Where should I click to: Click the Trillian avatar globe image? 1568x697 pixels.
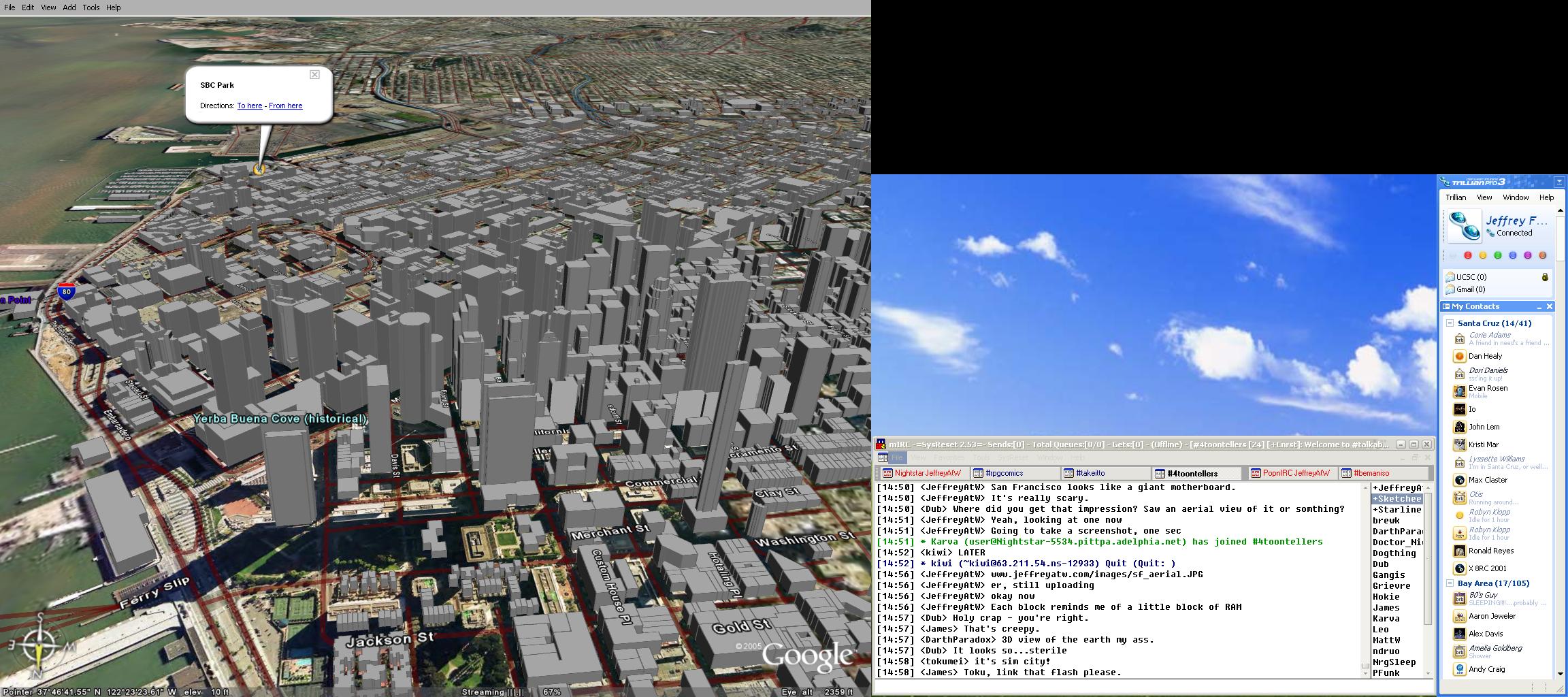coord(1464,226)
